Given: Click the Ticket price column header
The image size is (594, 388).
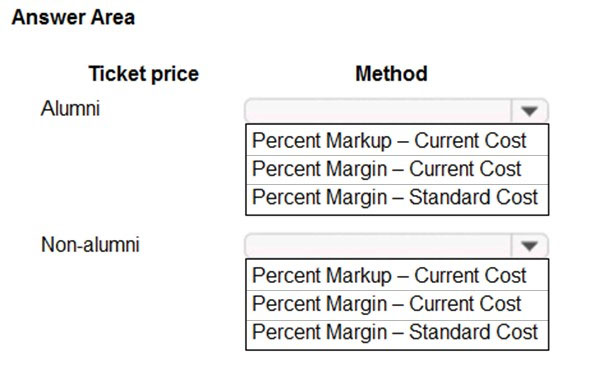Looking at the screenshot, I should (x=144, y=74).
